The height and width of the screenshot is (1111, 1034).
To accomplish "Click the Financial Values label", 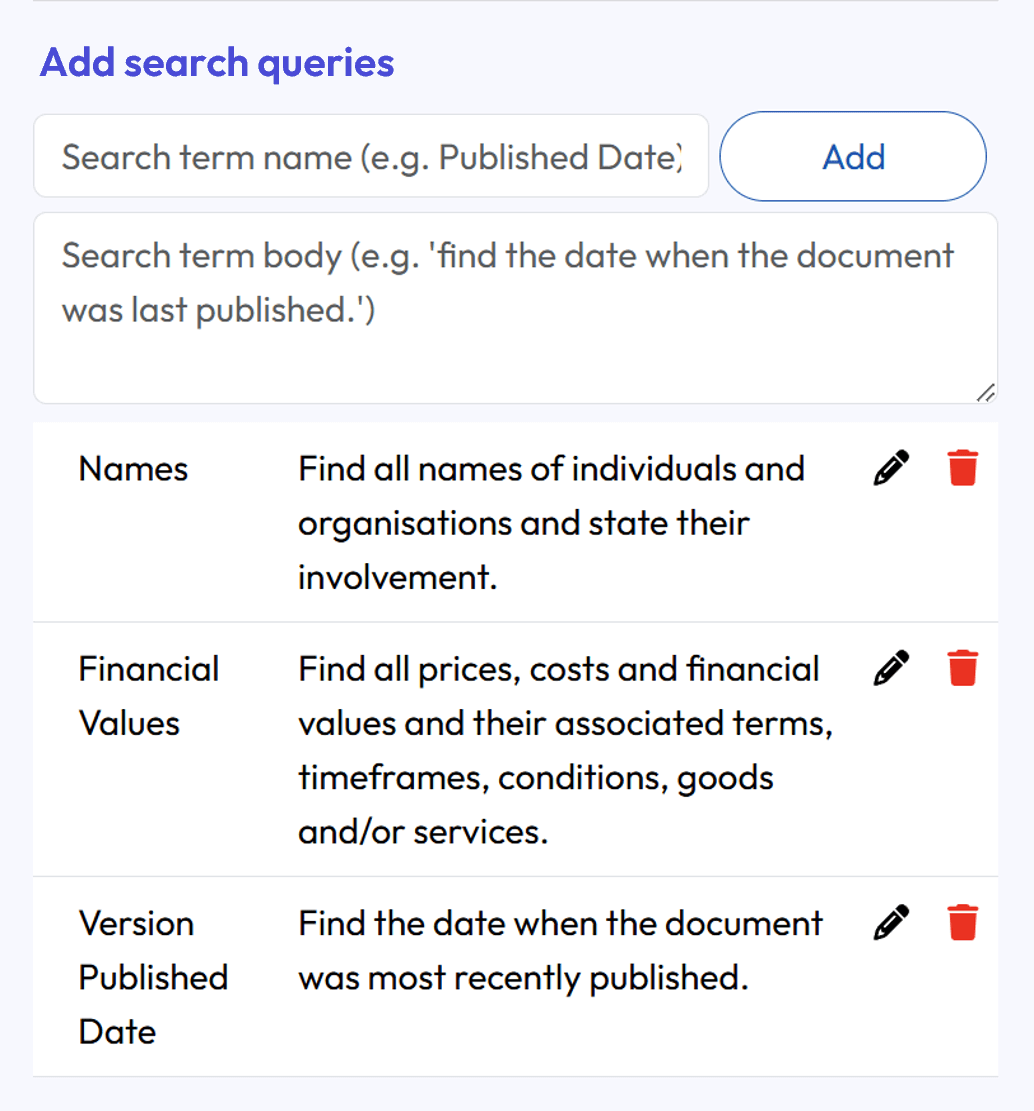I will (x=149, y=695).
